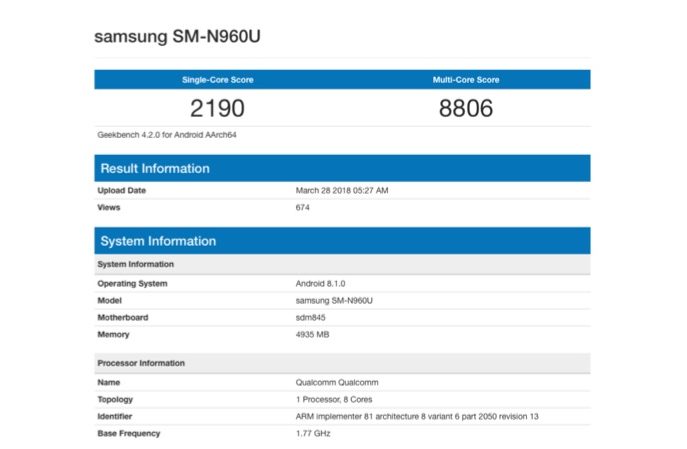Click the blue System Information section header
This screenshot has width=687, height=449.
click(x=156, y=241)
